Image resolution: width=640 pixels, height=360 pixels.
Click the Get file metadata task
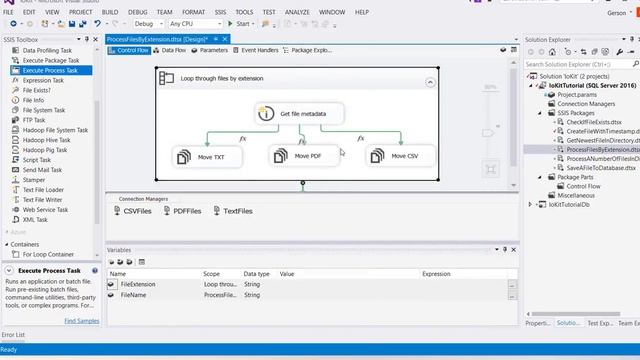(299, 113)
